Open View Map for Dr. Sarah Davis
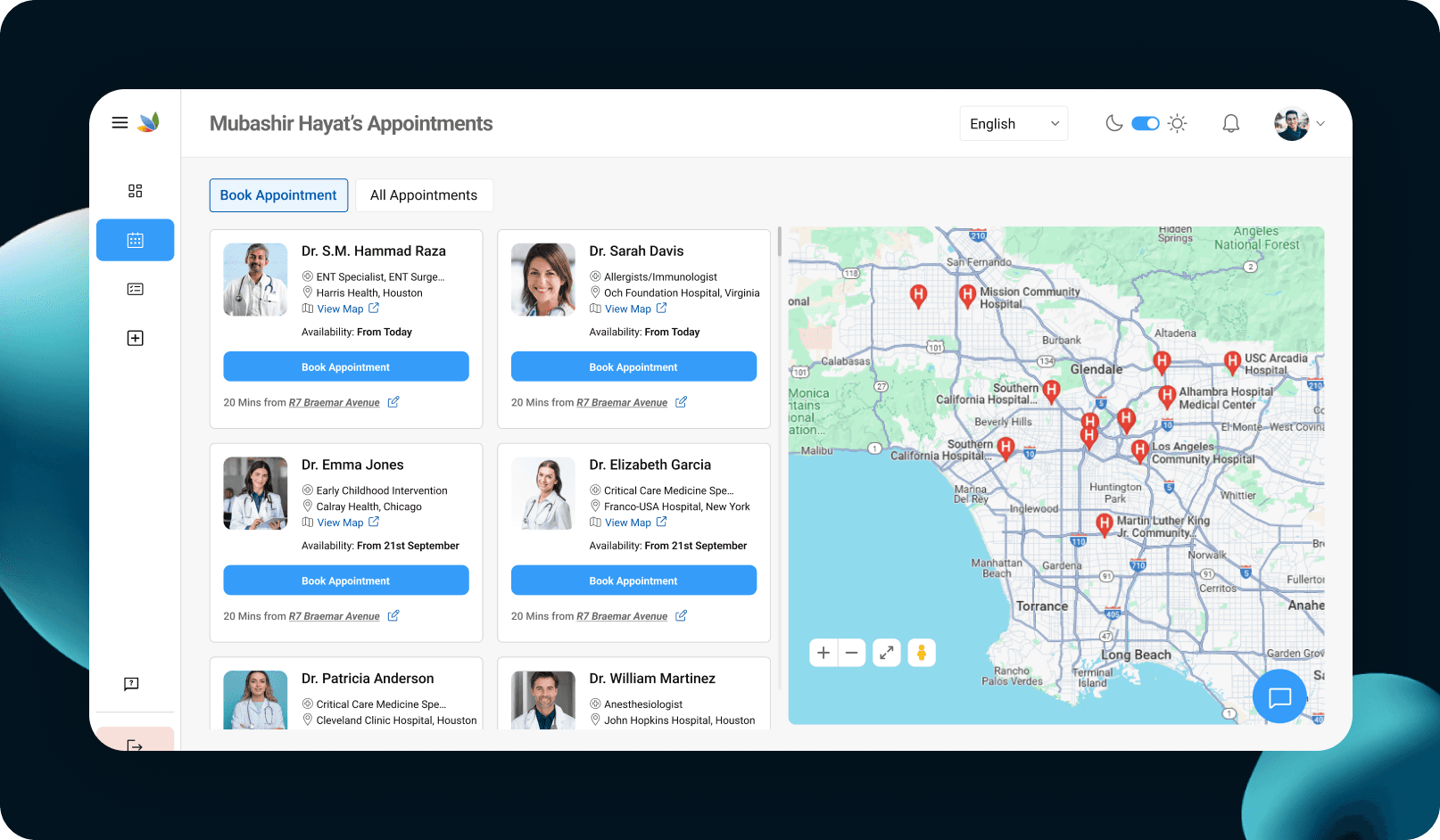This screenshot has width=1440, height=840. tap(628, 309)
